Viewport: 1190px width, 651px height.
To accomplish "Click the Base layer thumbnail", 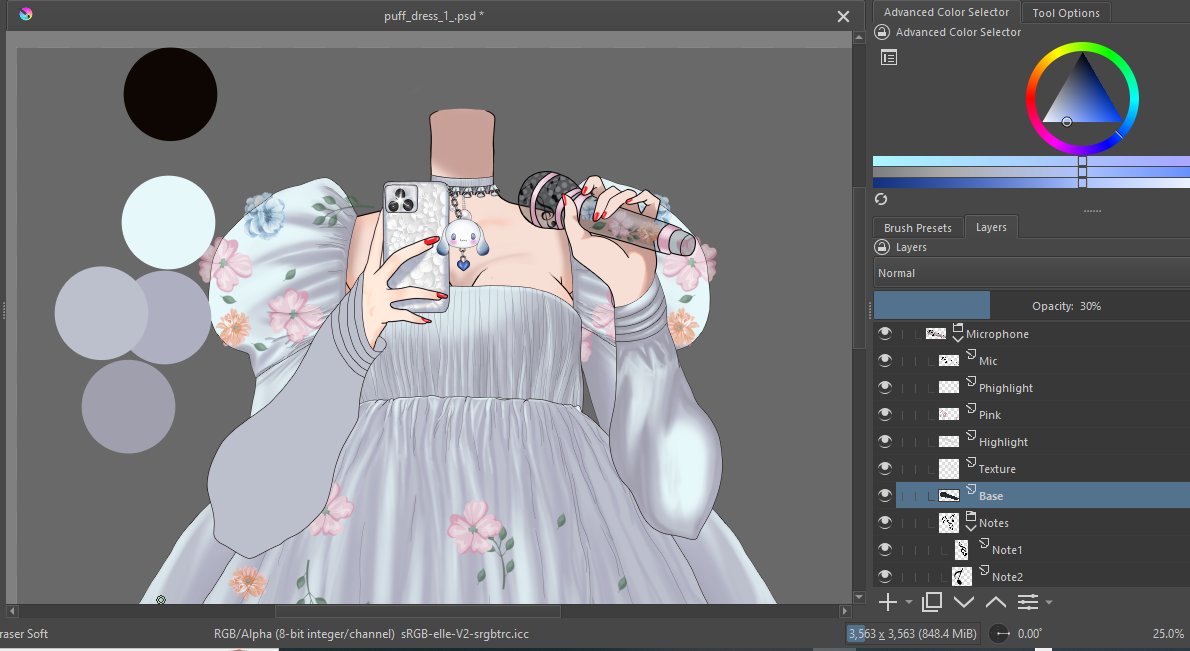I will 949,495.
